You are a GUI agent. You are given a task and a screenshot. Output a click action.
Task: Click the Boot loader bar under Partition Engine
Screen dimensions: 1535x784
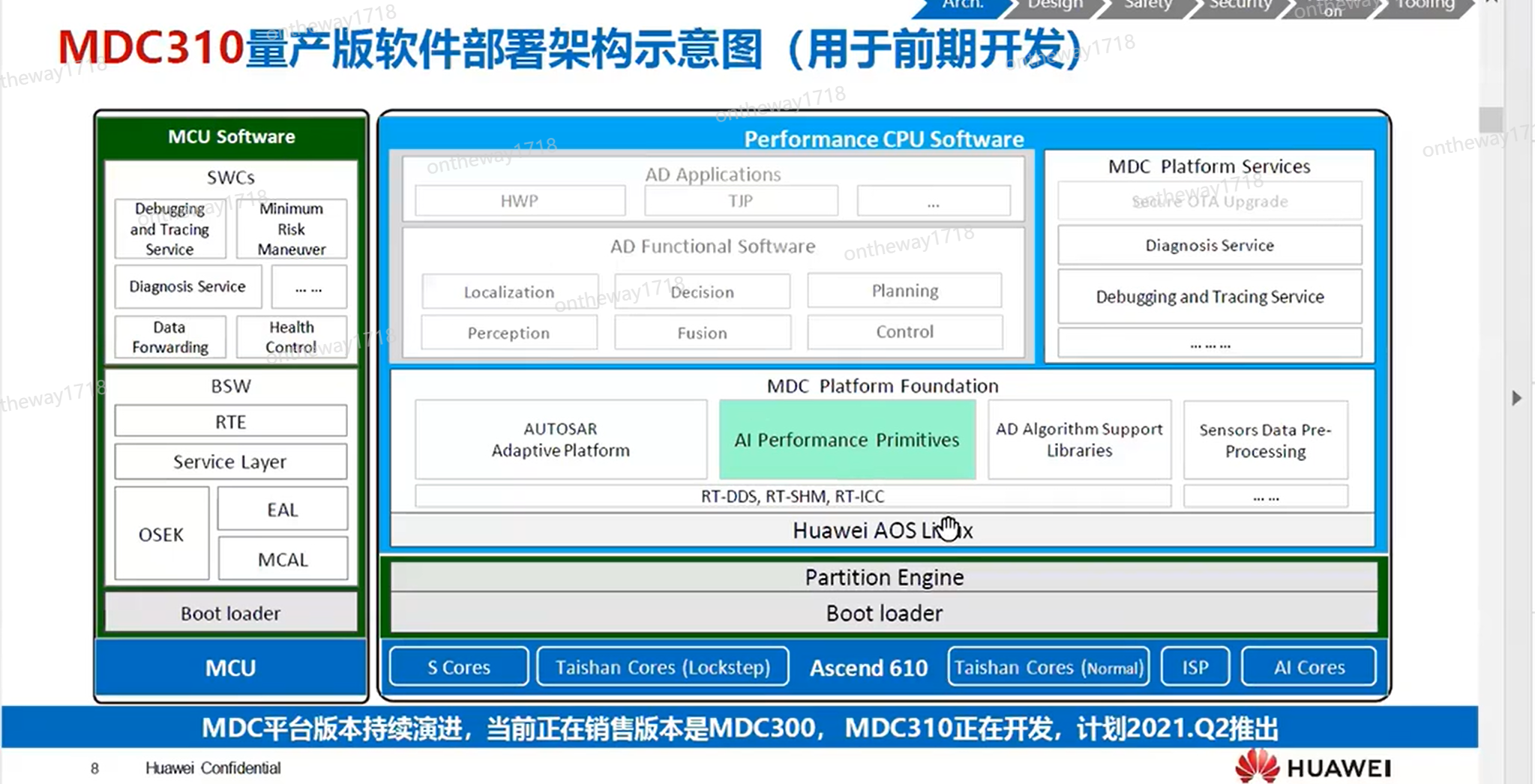point(884,613)
